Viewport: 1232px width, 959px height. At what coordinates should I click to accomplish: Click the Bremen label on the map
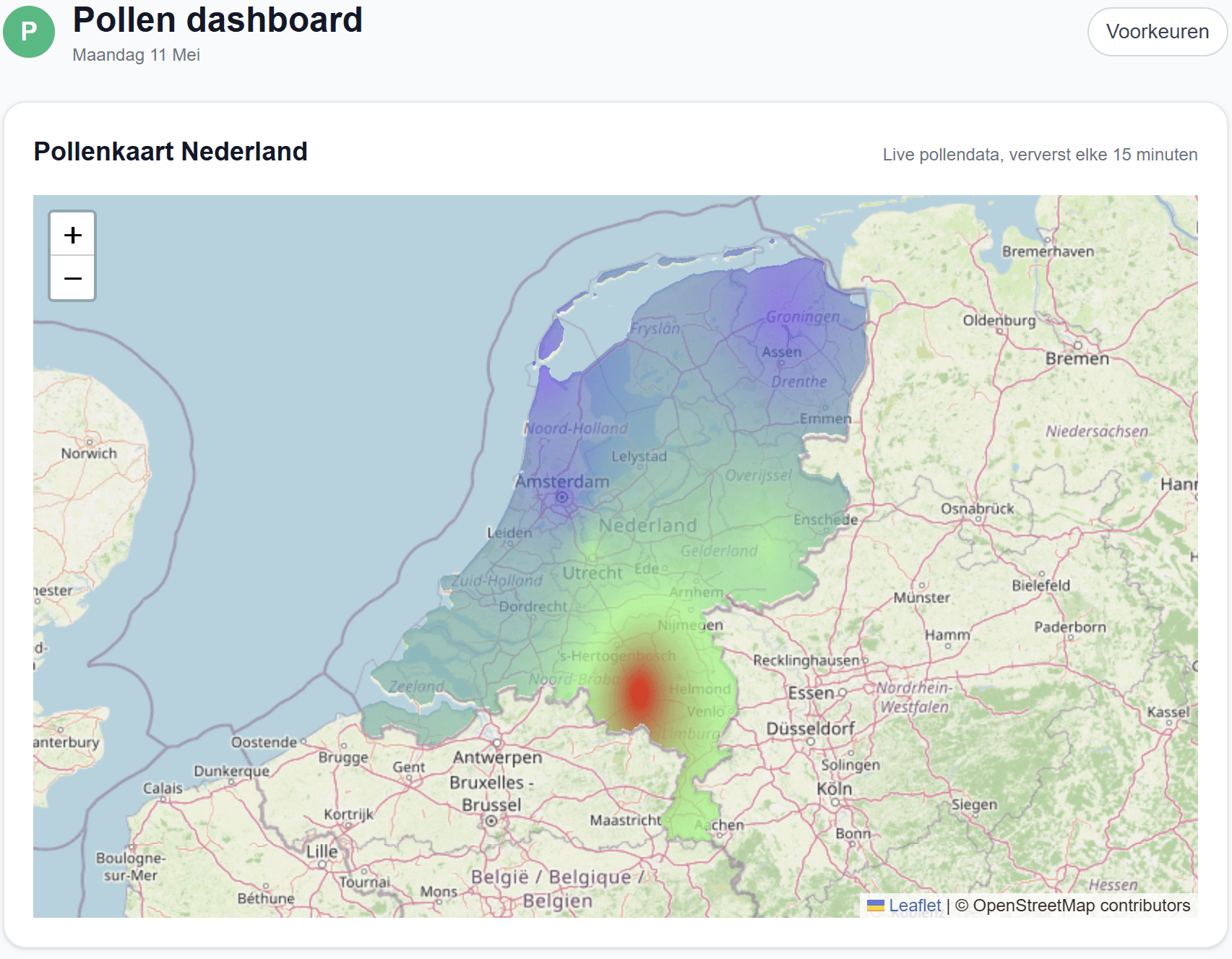coord(1077,358)
